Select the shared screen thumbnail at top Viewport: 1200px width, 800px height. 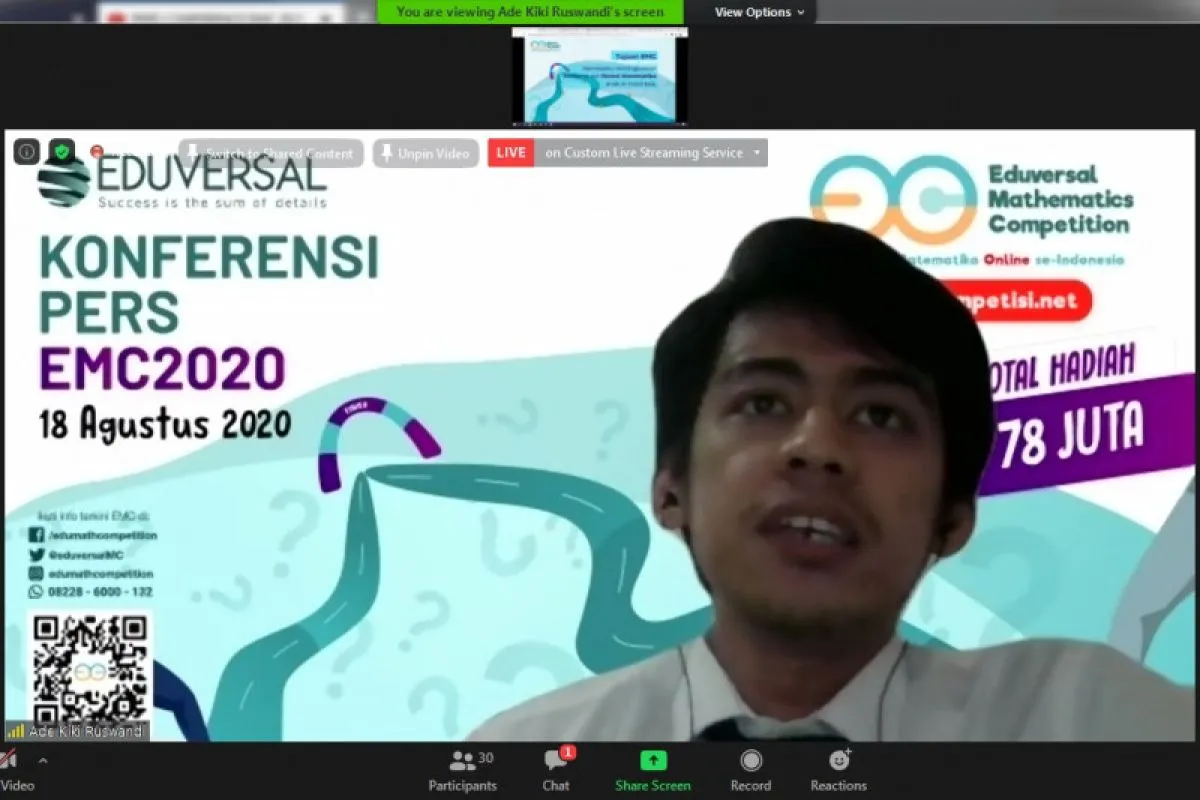(600, 76)
